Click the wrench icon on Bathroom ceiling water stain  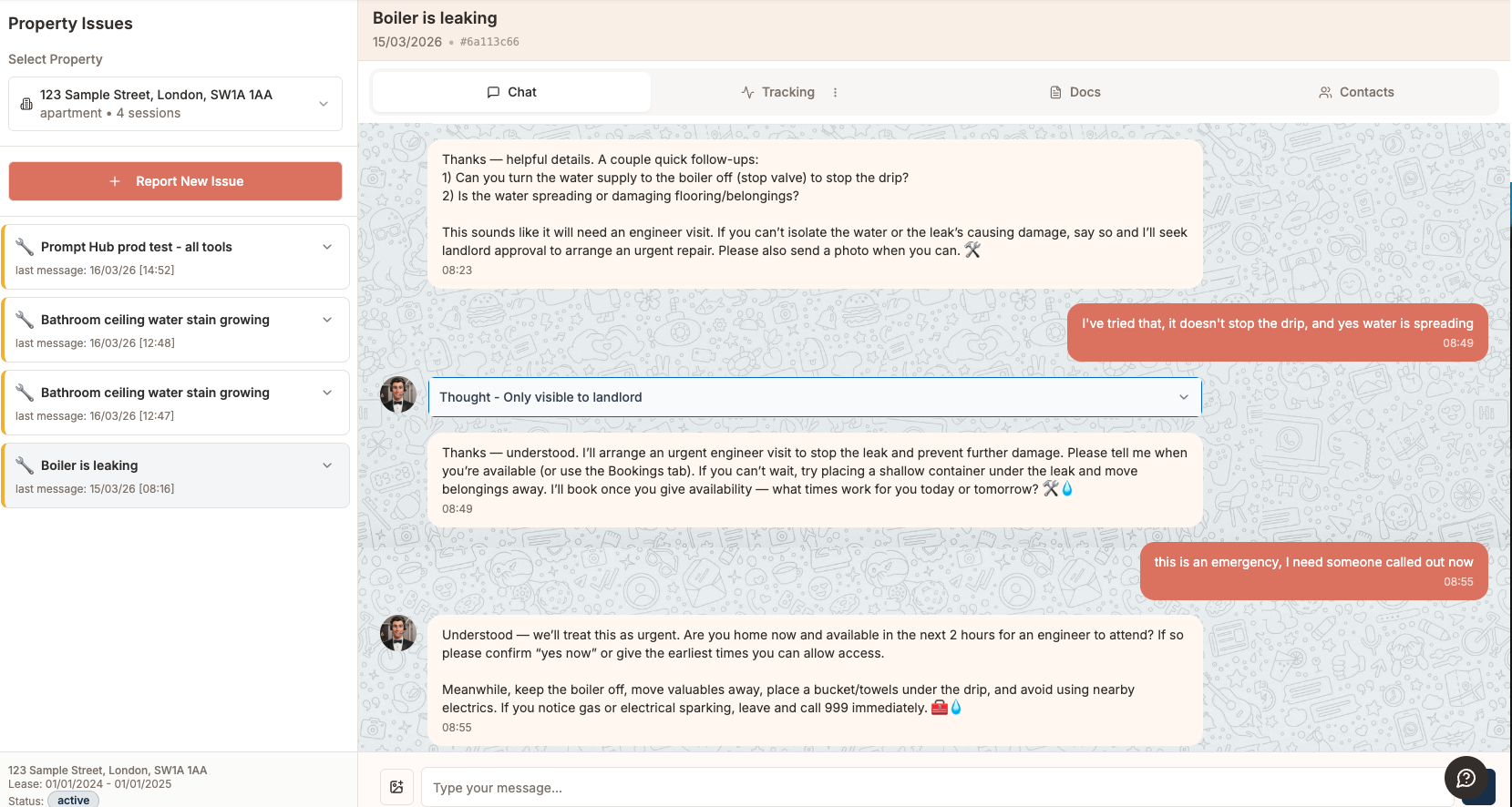tap(25, 319)
